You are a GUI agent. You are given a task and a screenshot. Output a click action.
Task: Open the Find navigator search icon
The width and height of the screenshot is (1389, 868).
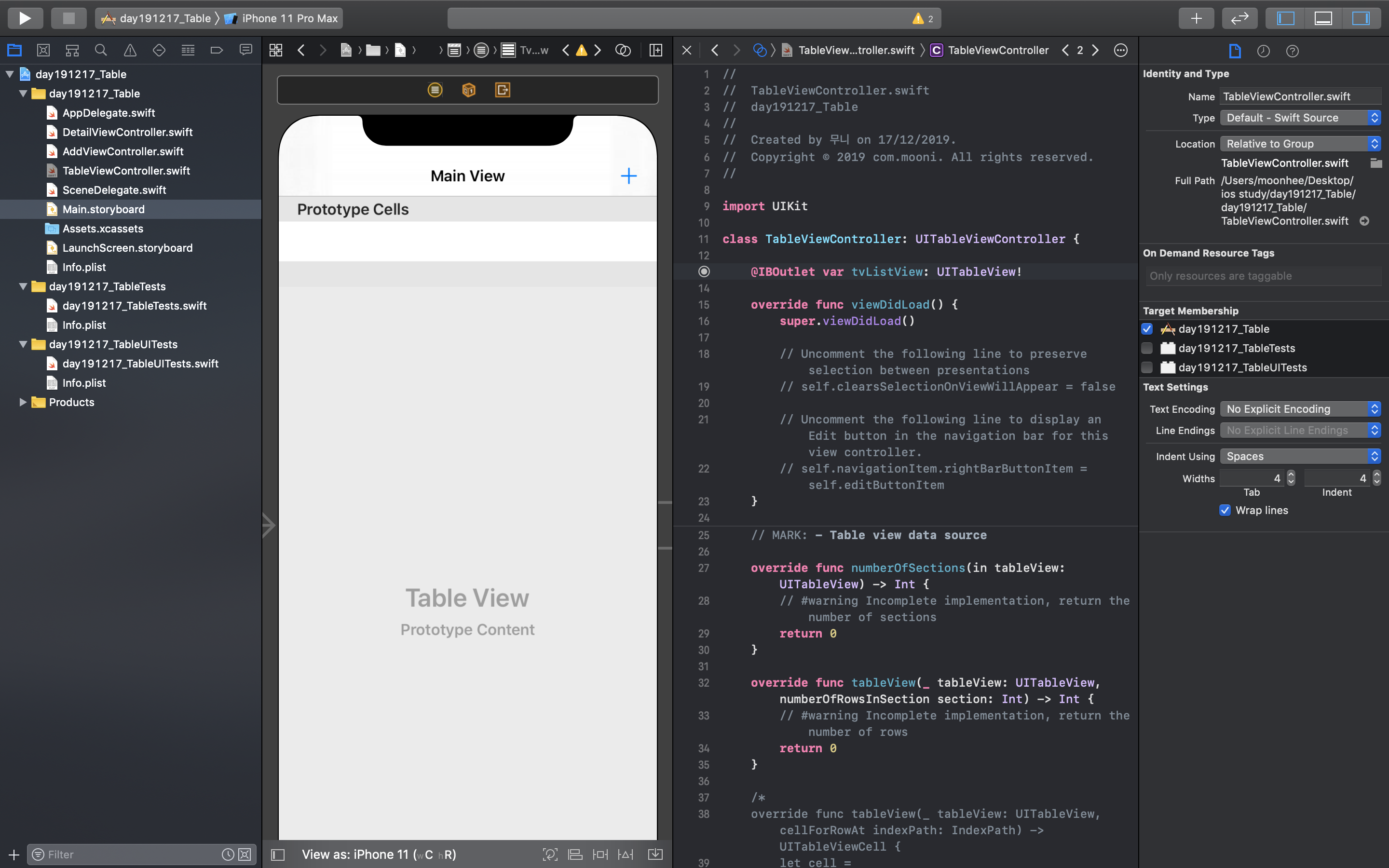point(101,51)
